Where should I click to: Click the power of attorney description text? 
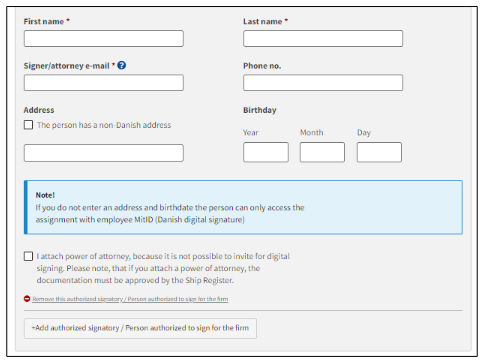tap(163, 268)
